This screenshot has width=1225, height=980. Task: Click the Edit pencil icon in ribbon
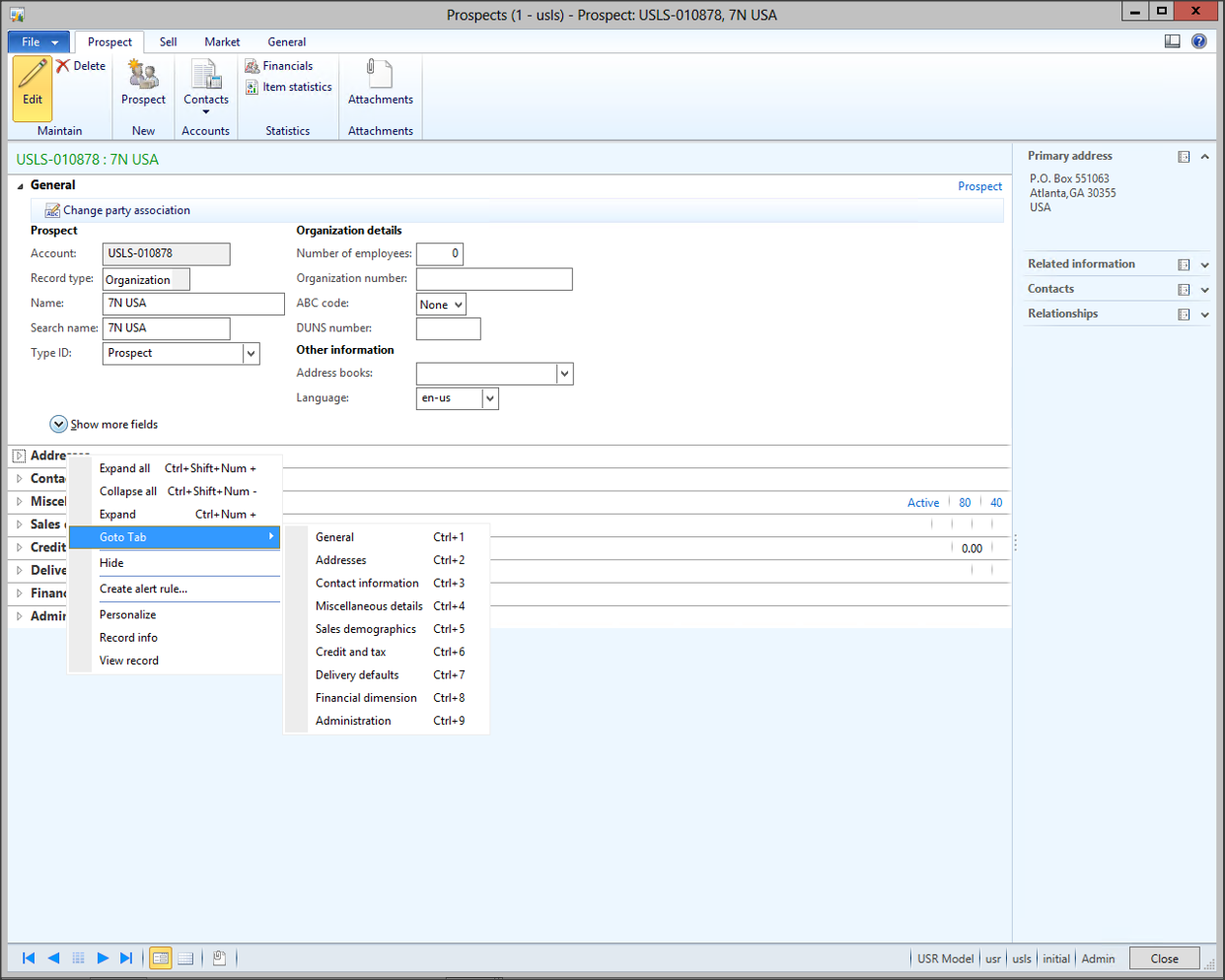click(33, 75)
